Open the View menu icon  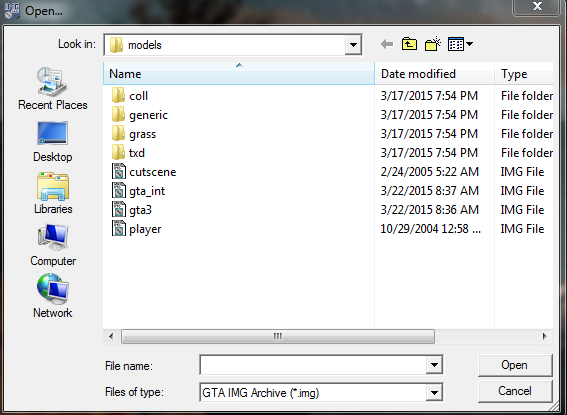pos(460,44)
